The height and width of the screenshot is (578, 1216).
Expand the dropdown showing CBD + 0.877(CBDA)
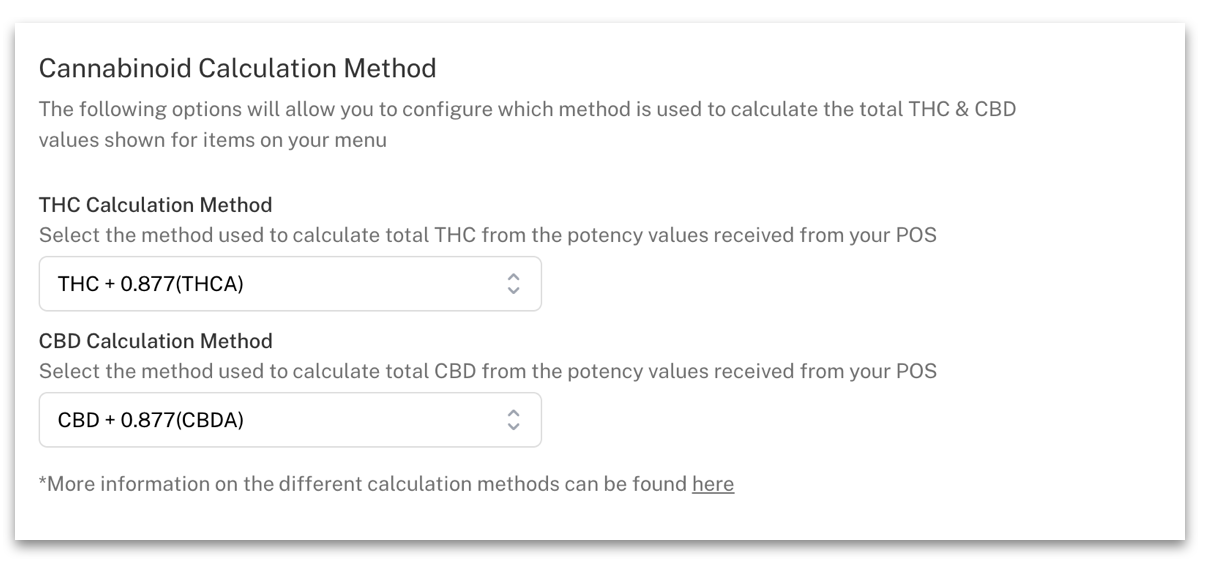(290, 420)
